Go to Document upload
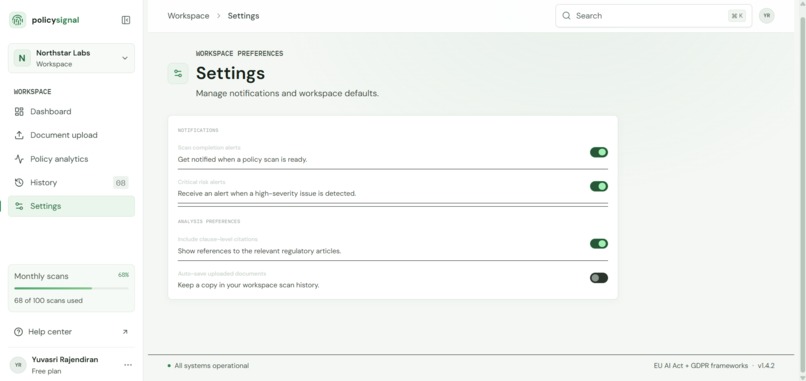Image resolution: width=806 pixels, height=381 pixels. pos(71,135)
